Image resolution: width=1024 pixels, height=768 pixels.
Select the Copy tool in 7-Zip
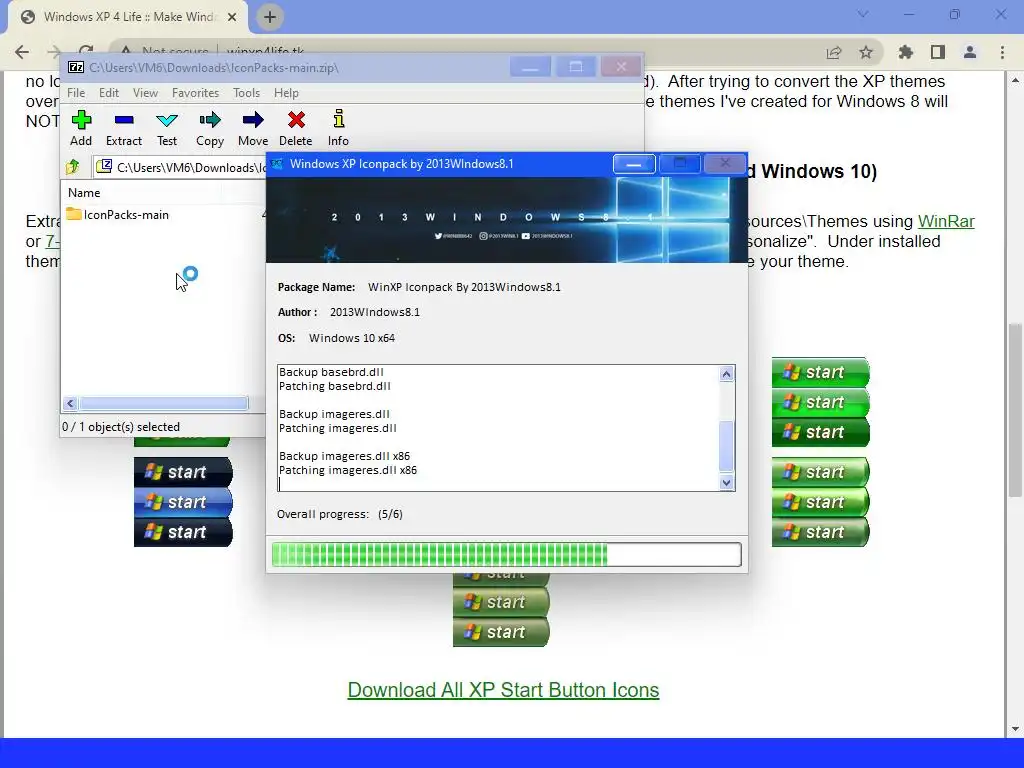click(210, 129)
